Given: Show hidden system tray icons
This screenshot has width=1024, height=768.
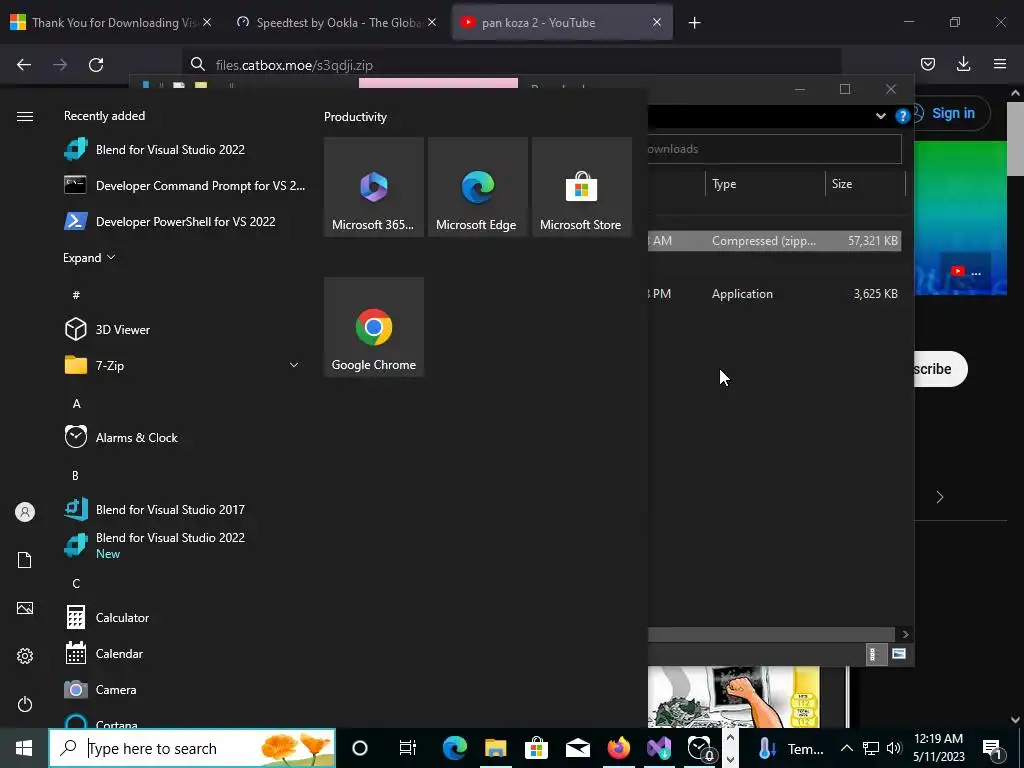Looking at the screenshot, I should (846, 748).
